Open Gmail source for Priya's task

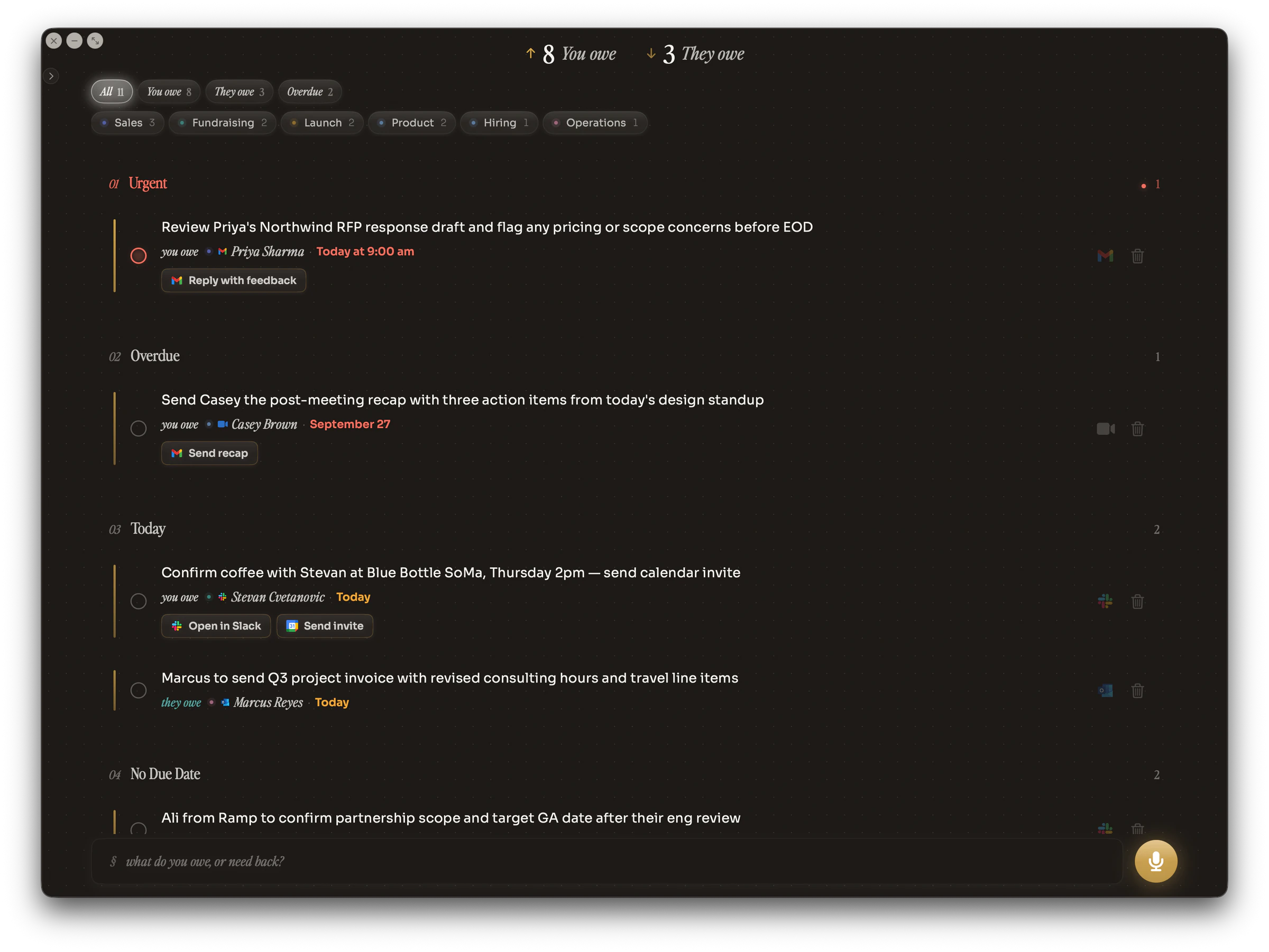pyautogui.click(x=1105, y=256)
